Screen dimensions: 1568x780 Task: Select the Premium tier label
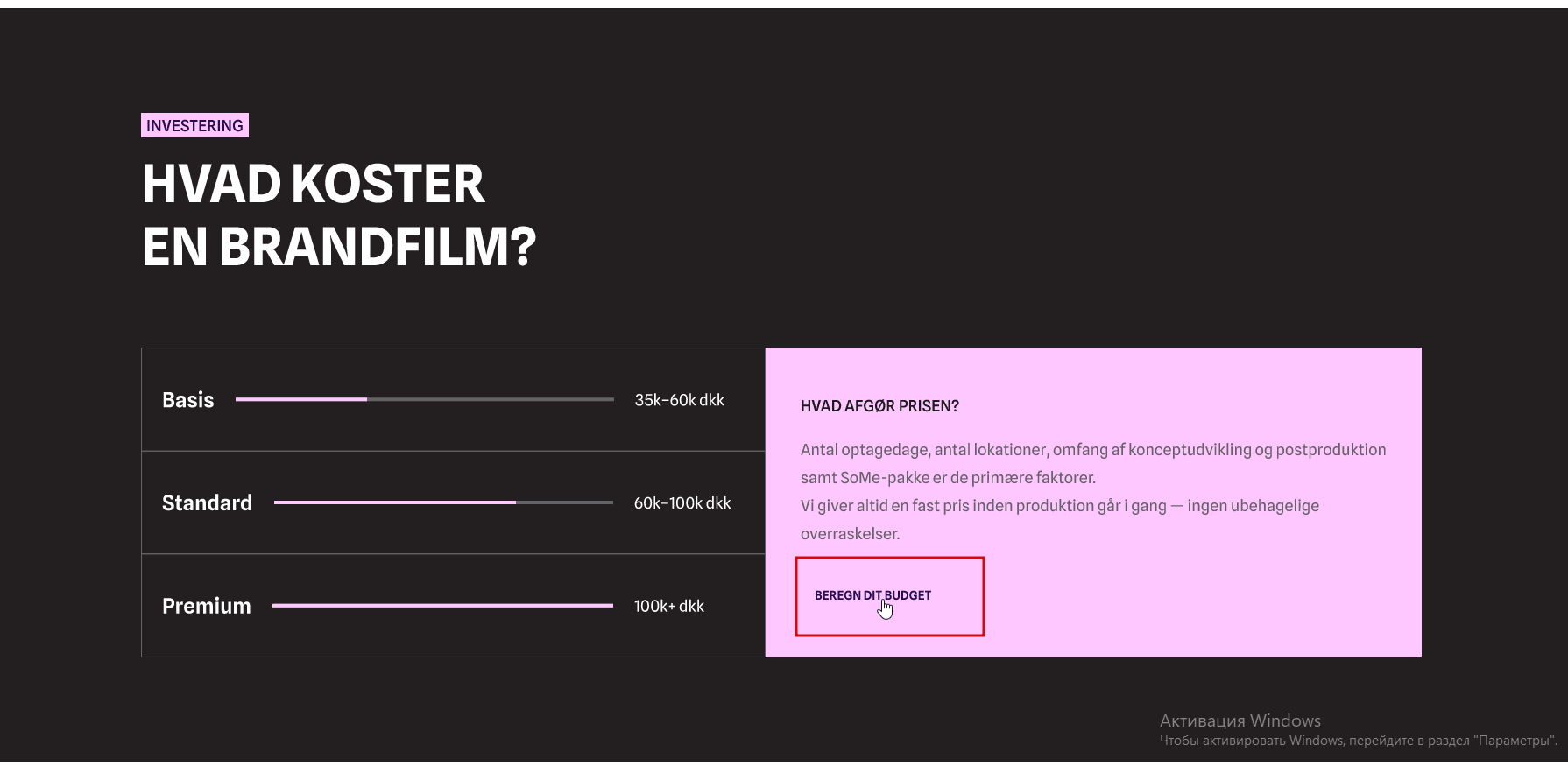tap(206, 606)
